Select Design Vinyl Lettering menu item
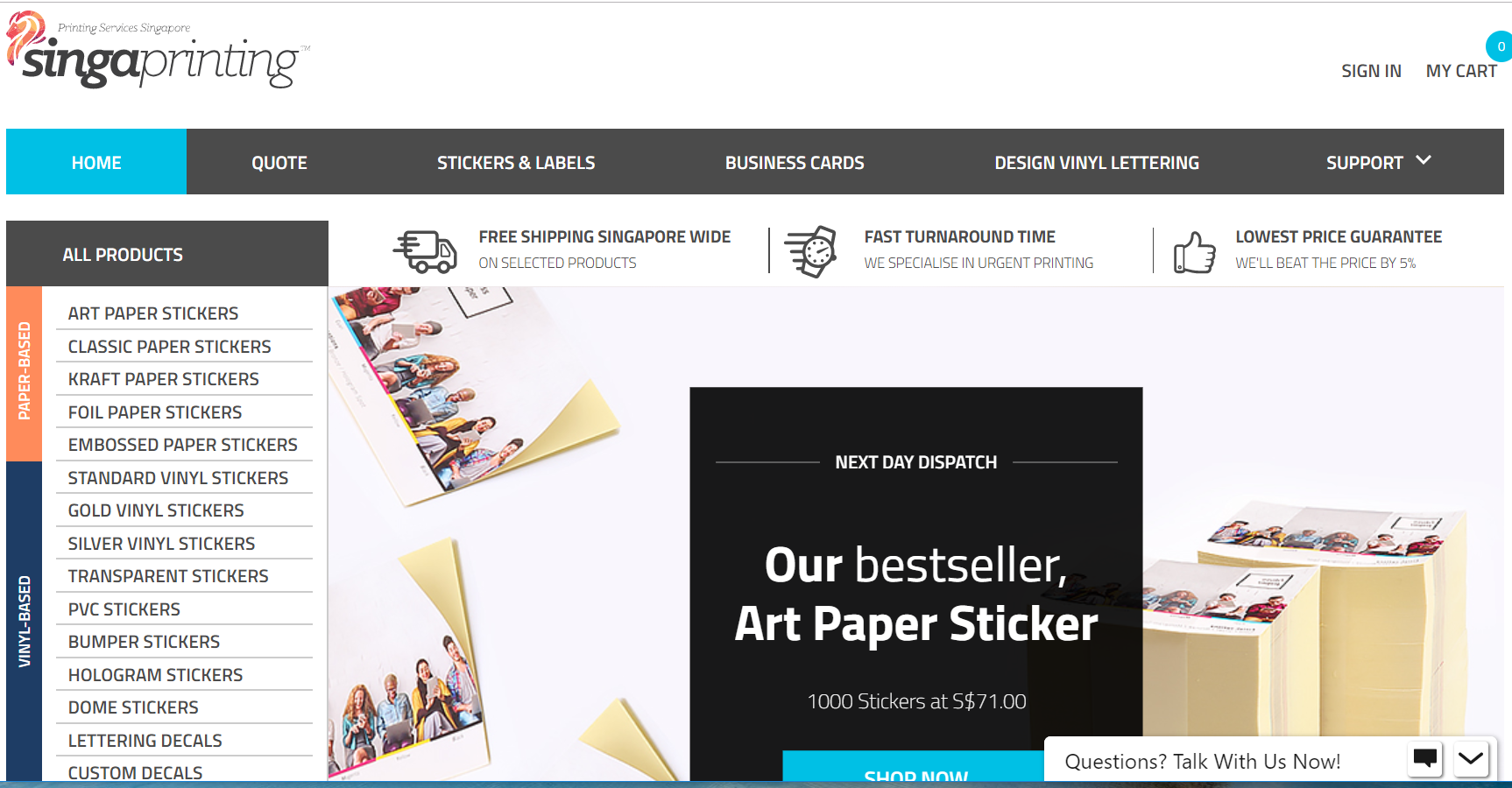The image size is (1512, 788). click(x=1097, y=162)
